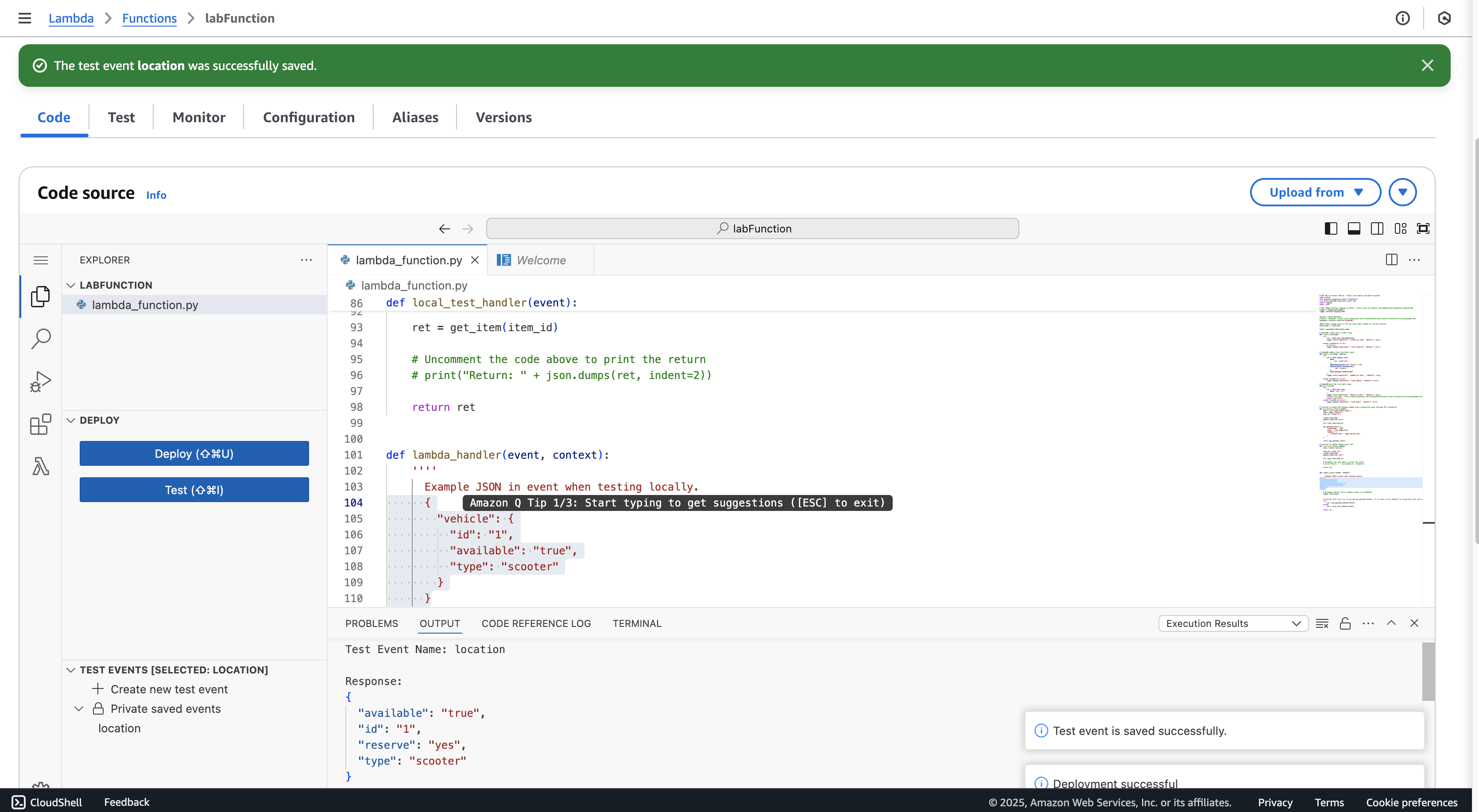Maximize the bottom panel with the caret
This screenshot has width=1479, height=812.
click(x=1391, y=623)
